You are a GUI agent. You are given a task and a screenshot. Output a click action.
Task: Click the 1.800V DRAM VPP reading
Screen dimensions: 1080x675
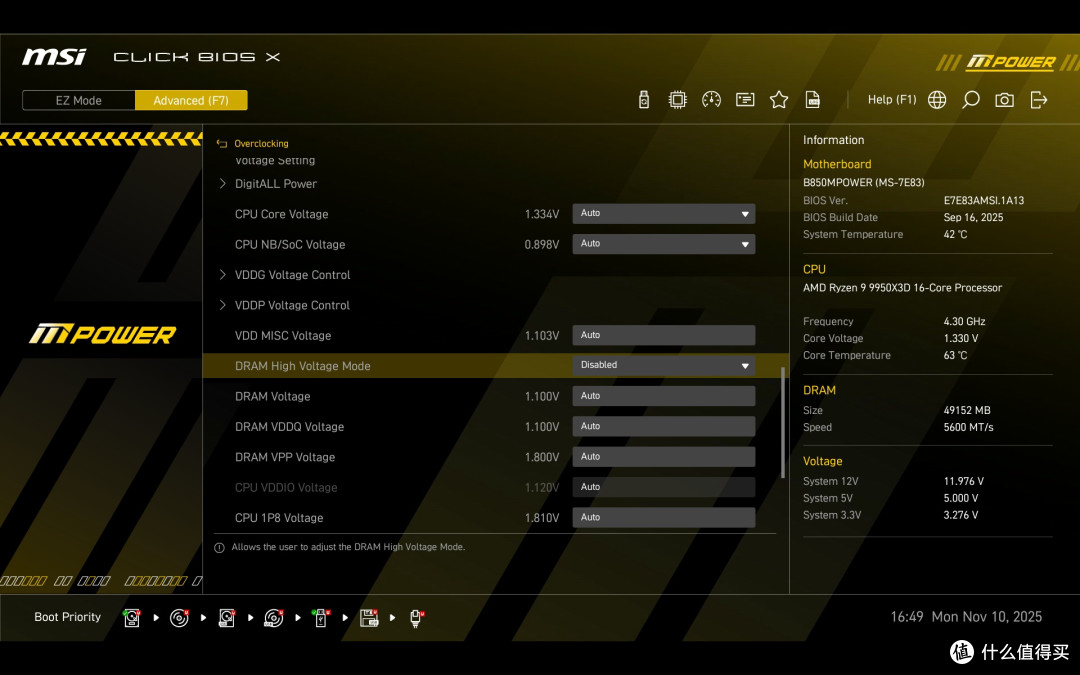tap(541, 457)
